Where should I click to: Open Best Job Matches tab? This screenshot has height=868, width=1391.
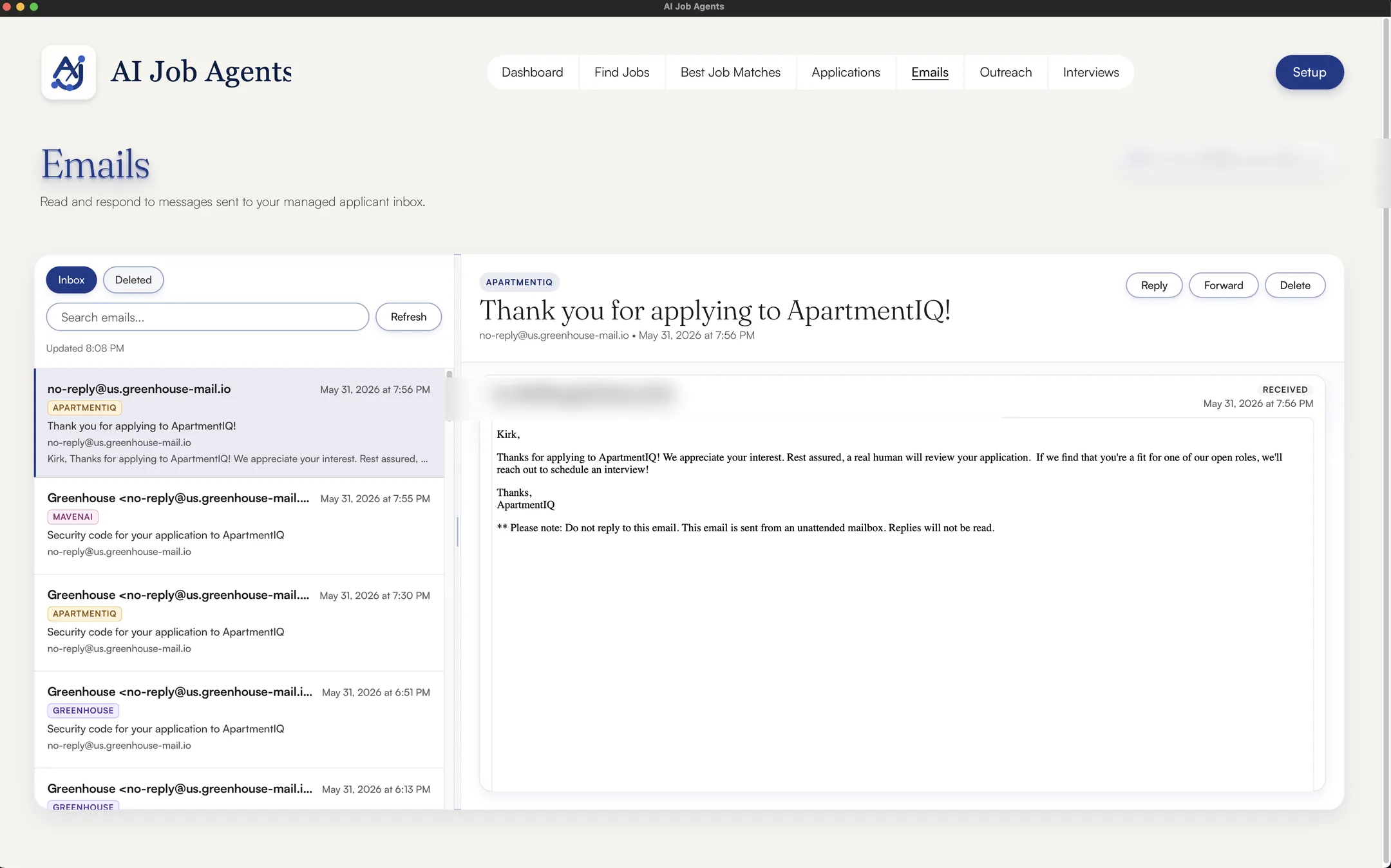tap(730, 72)
